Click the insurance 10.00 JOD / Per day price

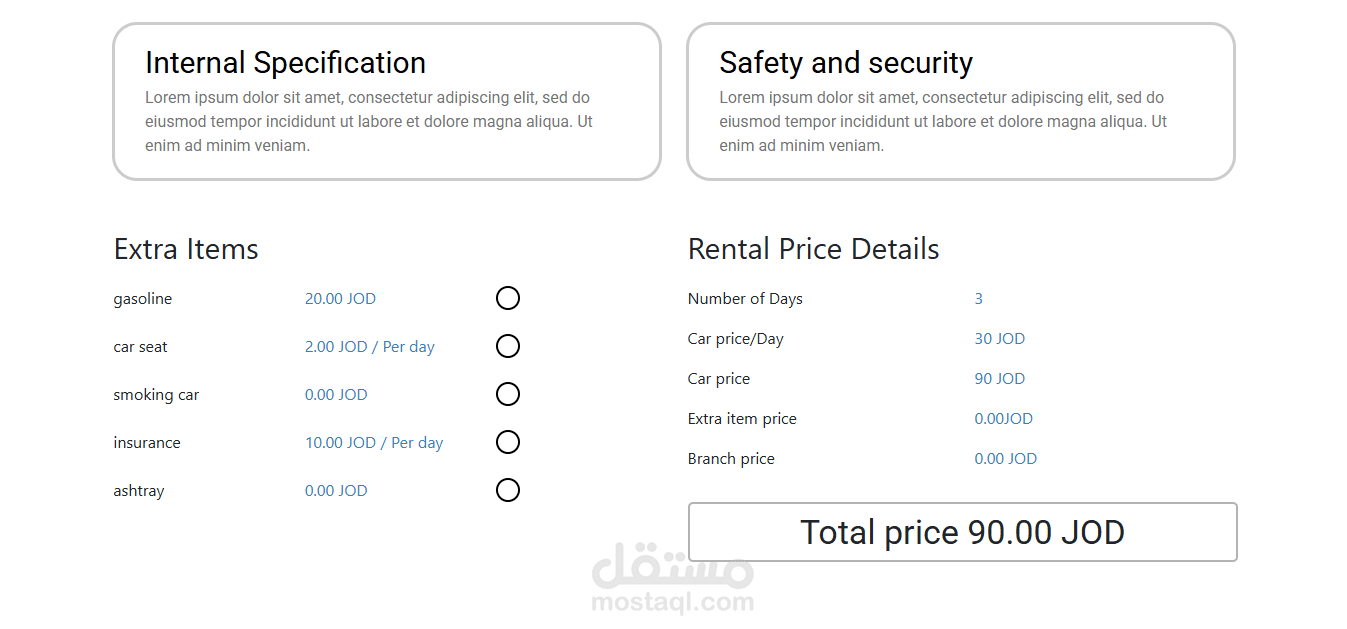(373, 443)
